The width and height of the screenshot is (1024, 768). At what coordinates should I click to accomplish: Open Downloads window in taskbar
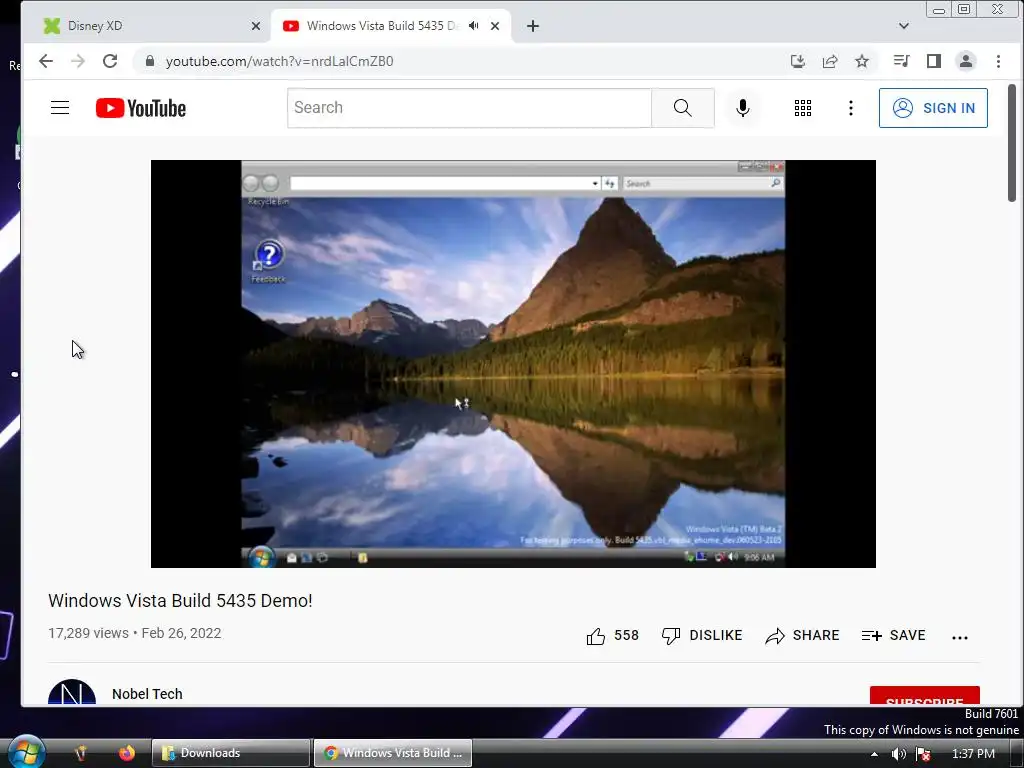231,753
